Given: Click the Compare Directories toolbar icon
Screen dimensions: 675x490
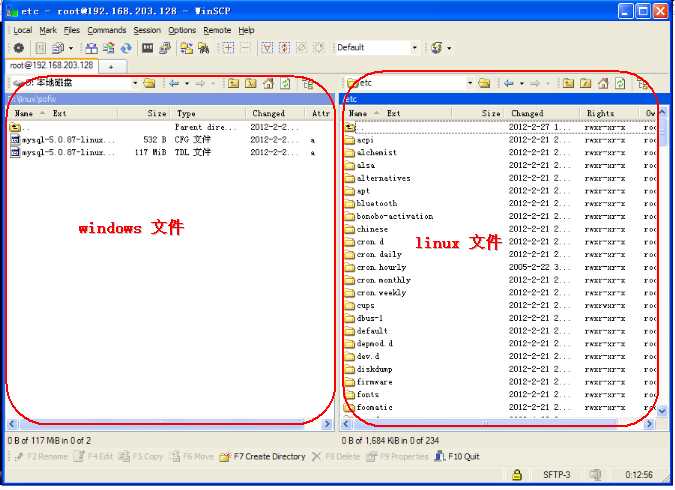Looking at the screenshot, I should click(x=91, y=48).
